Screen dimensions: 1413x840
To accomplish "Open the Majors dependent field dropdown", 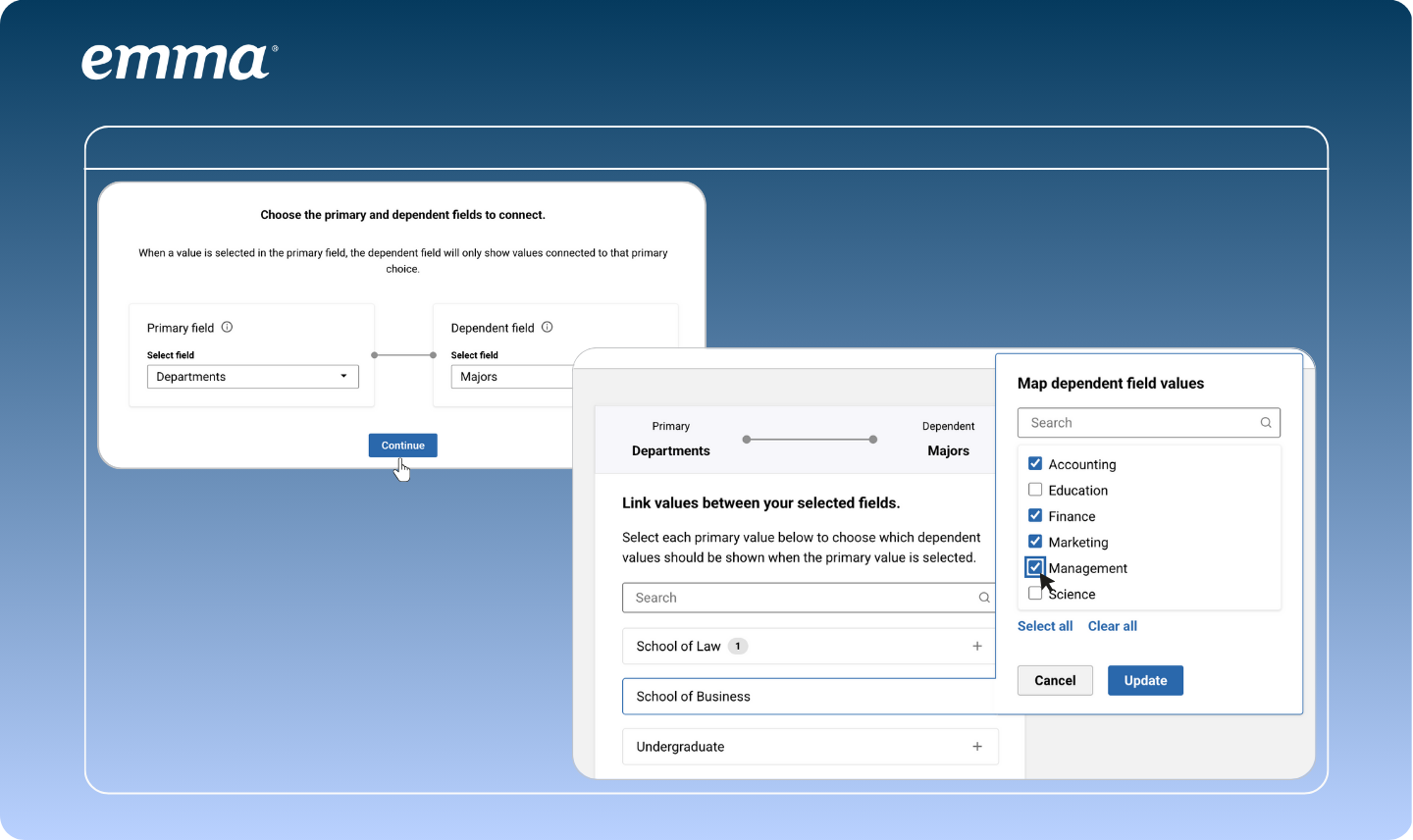I will click(510, 377).
